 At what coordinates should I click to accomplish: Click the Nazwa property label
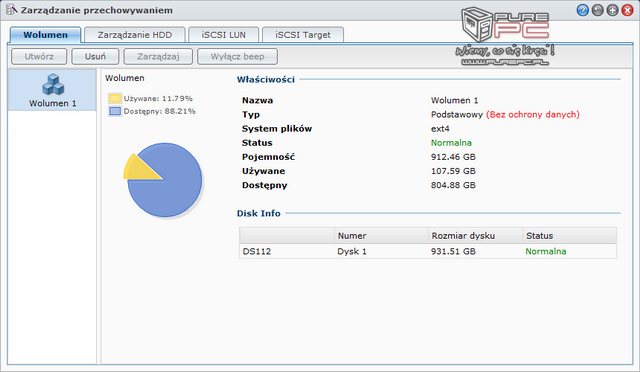tap(257, 100)
